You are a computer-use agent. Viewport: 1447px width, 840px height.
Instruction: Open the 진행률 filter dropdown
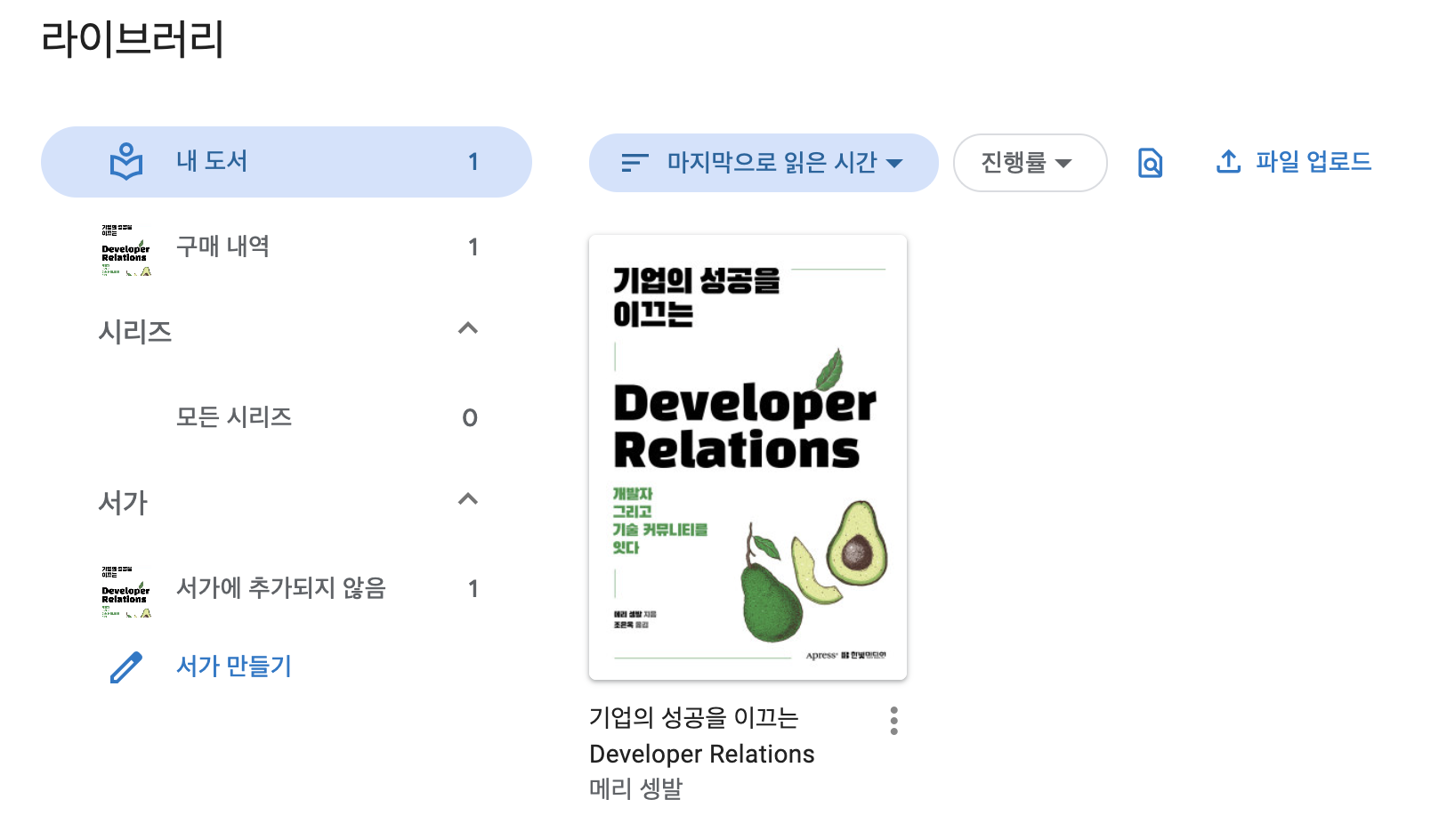(1030, 163)
